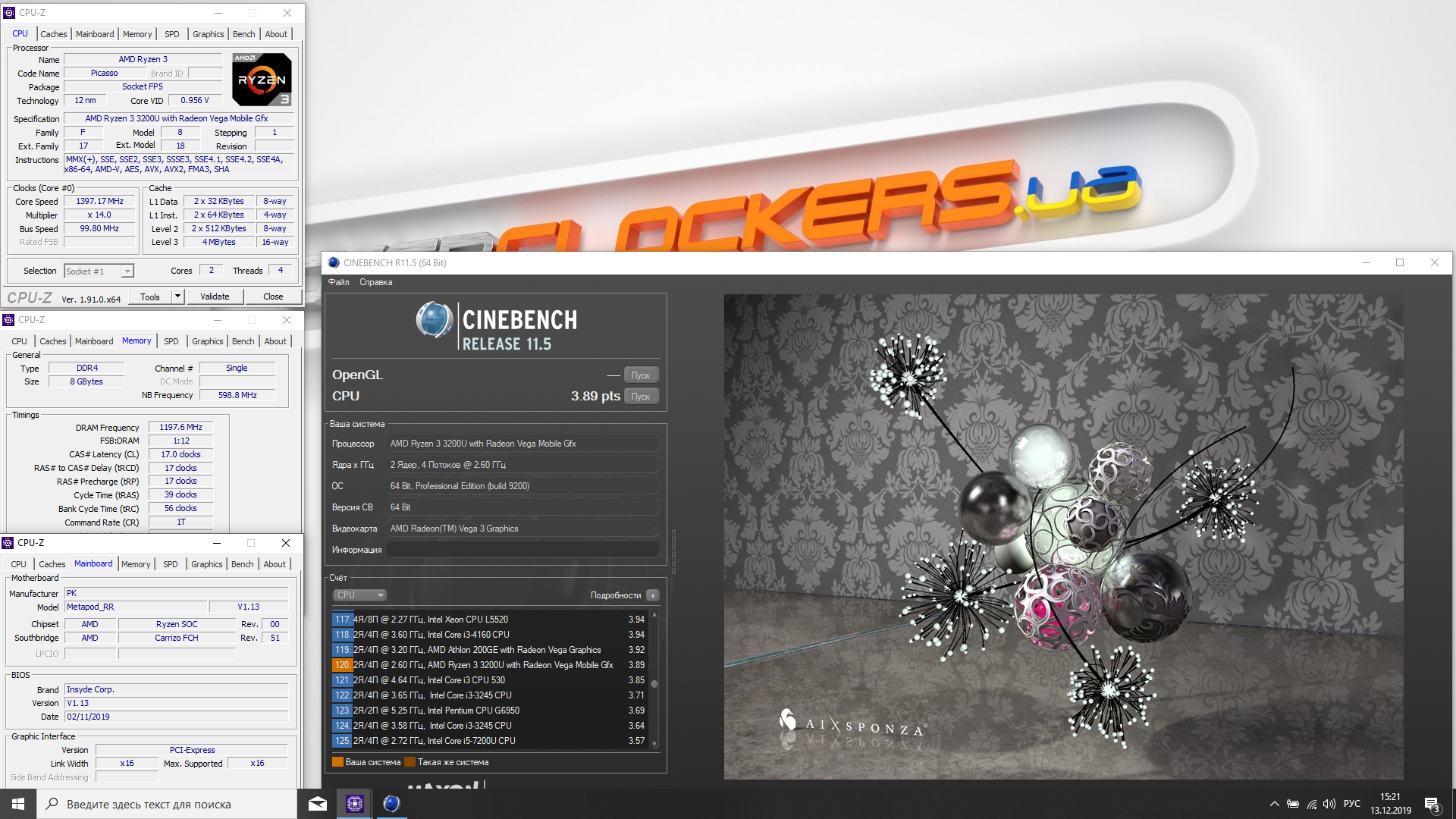1456x819 pixels.
Task: Click the splitter grip beside Cinebench panel
Action: pos(673,551)
